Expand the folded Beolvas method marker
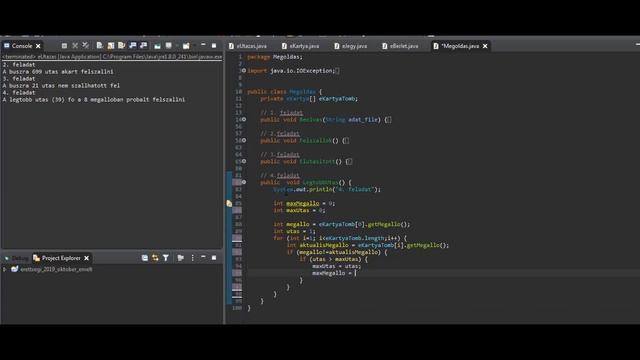The width and height of the screenshot is (640, 360). (x=244, y=120)
